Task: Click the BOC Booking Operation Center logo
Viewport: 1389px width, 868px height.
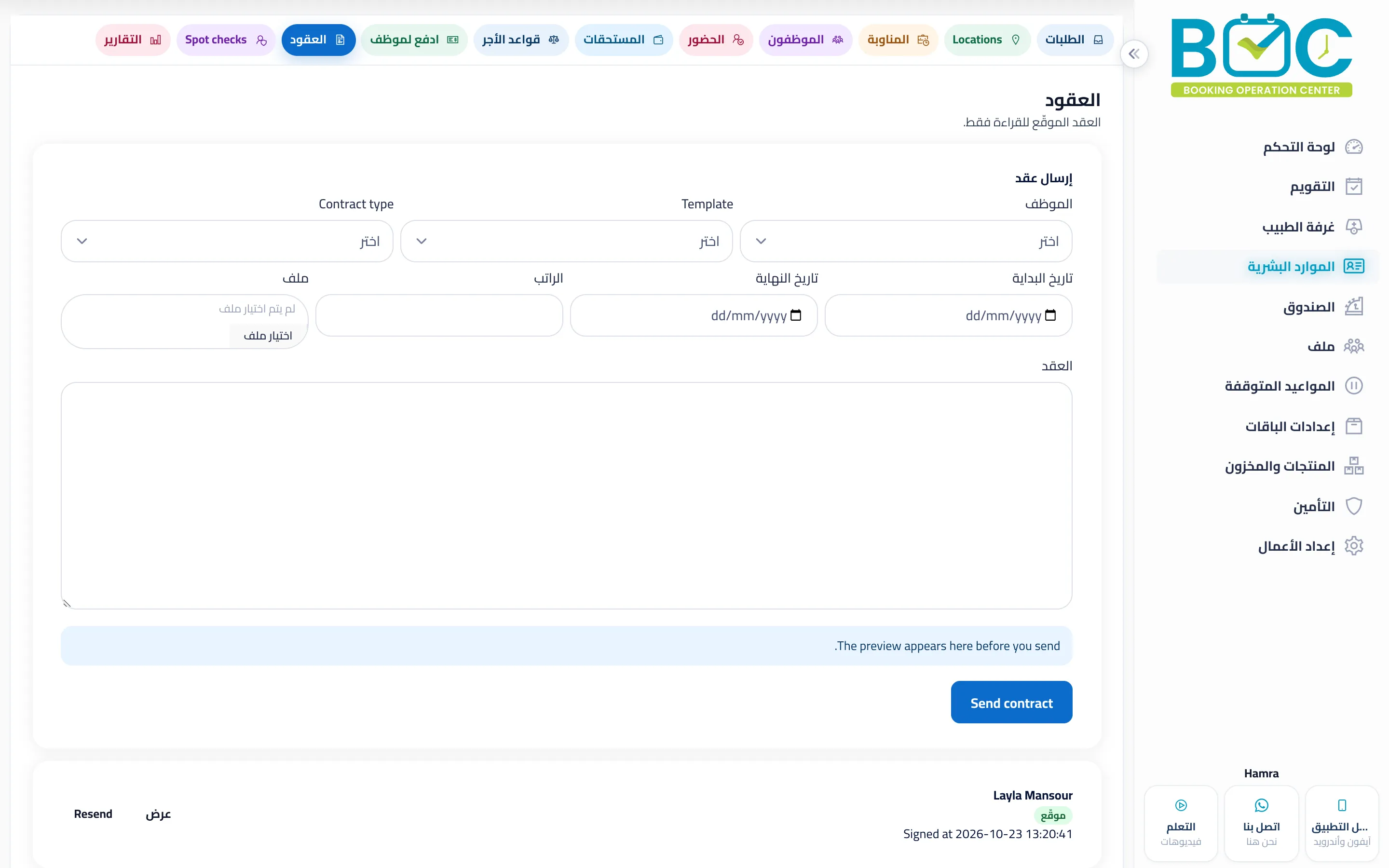Action: [x=1261, y=55]
